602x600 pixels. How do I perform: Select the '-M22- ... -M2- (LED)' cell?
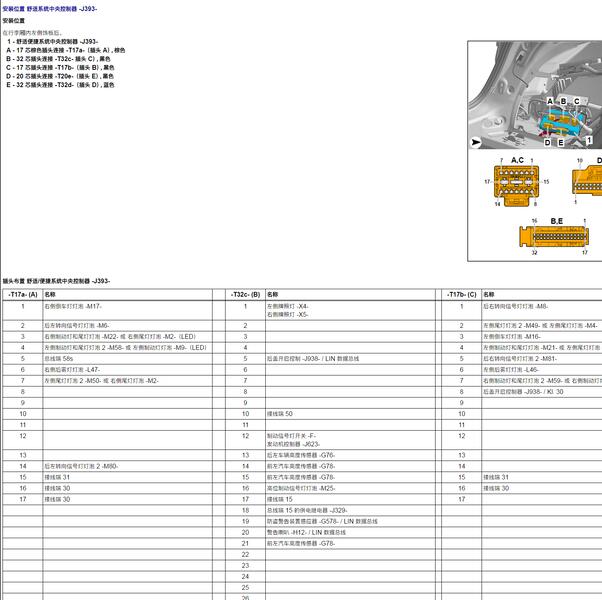(127, 337)
